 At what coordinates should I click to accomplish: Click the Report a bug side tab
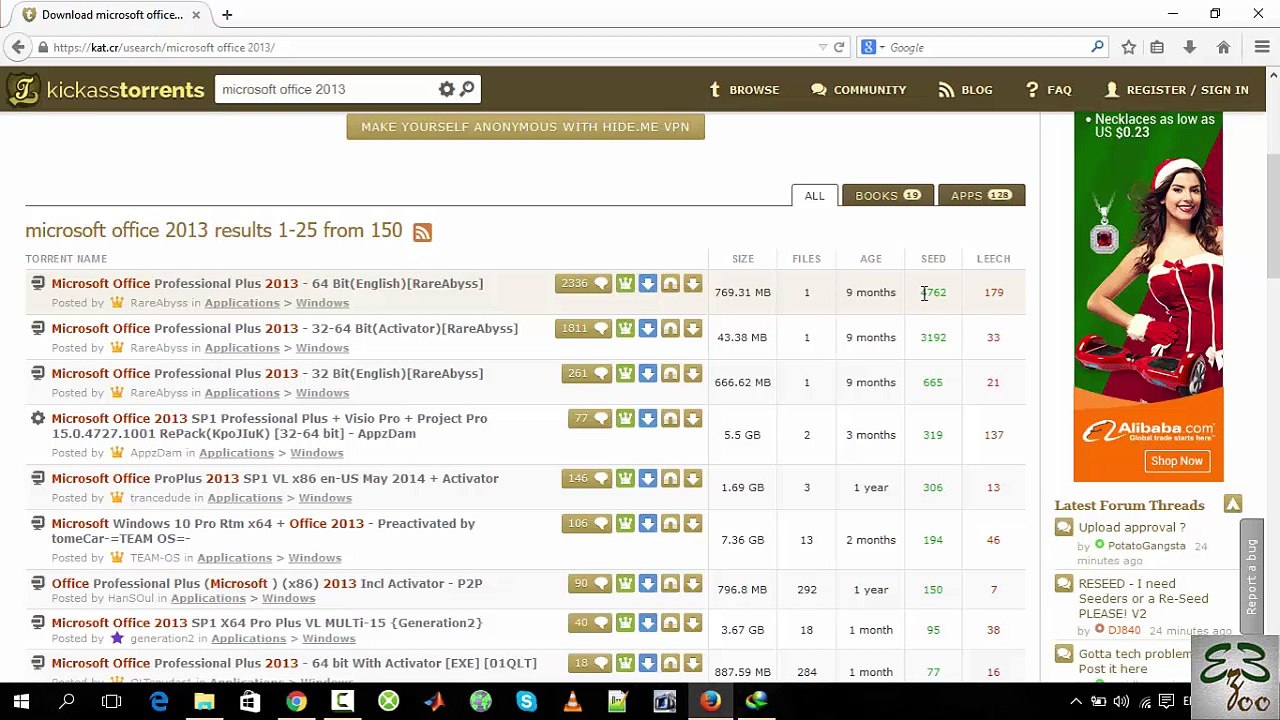pos(1251,577)
